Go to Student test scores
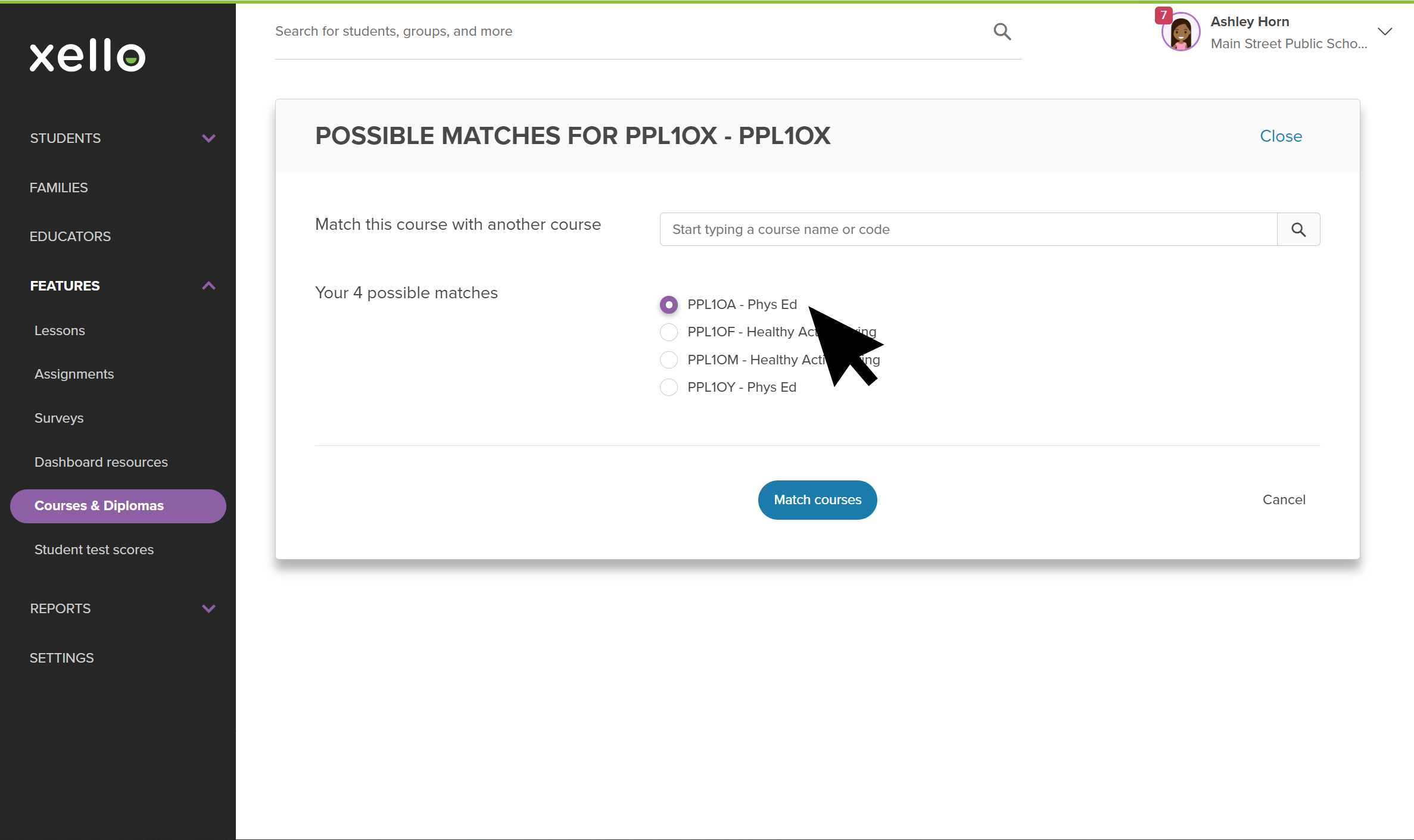This screenshot has height=840, width=1414. (94, 549)
